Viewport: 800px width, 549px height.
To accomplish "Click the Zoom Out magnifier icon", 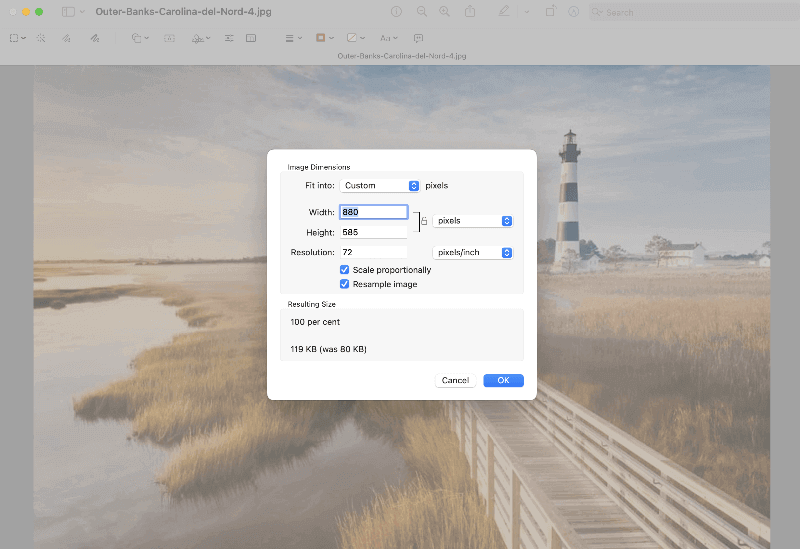I will 421,12.
